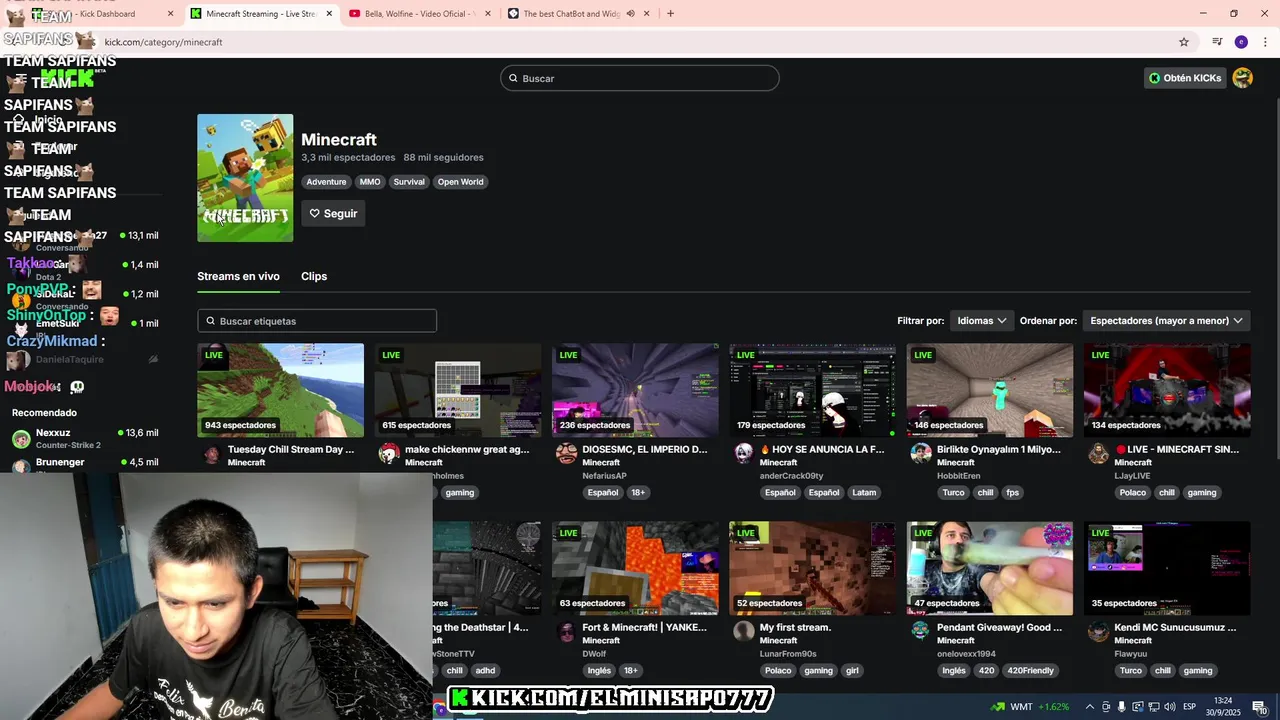Click HobbitEren channel avatar
This screenshot has width=1280, height=720.
[x=921, y=454]
